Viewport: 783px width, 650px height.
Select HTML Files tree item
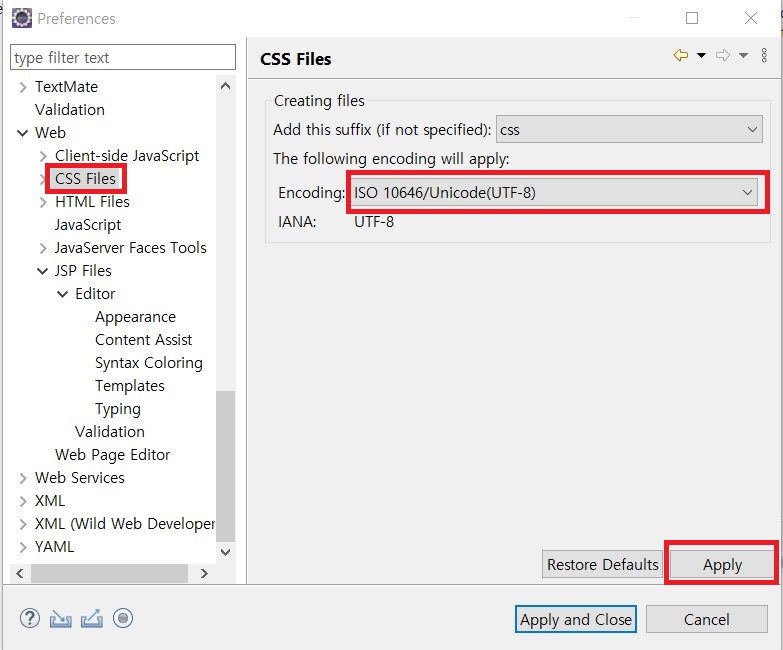point(92,202)
